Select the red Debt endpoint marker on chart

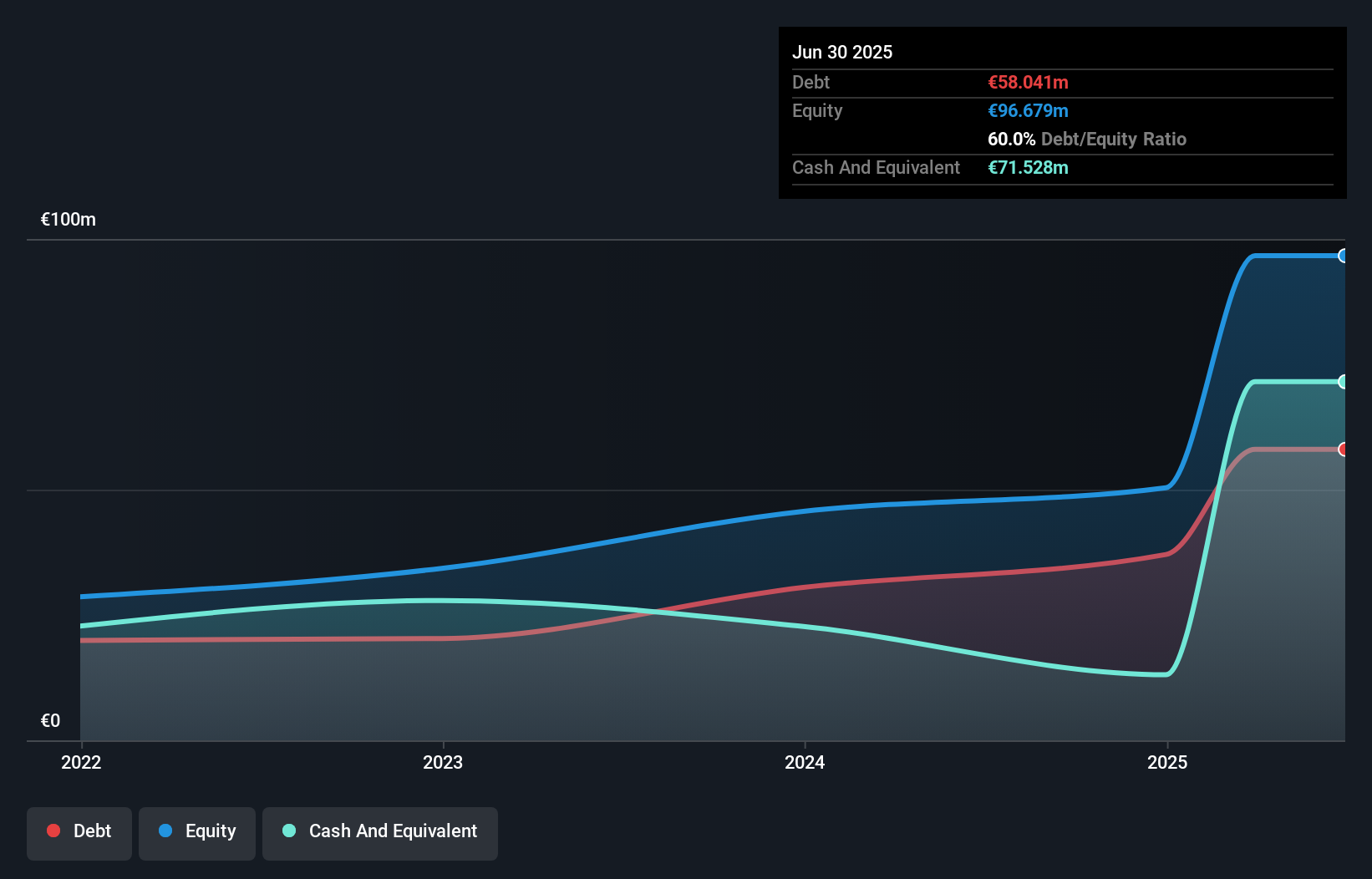[x=1344, y=450]
